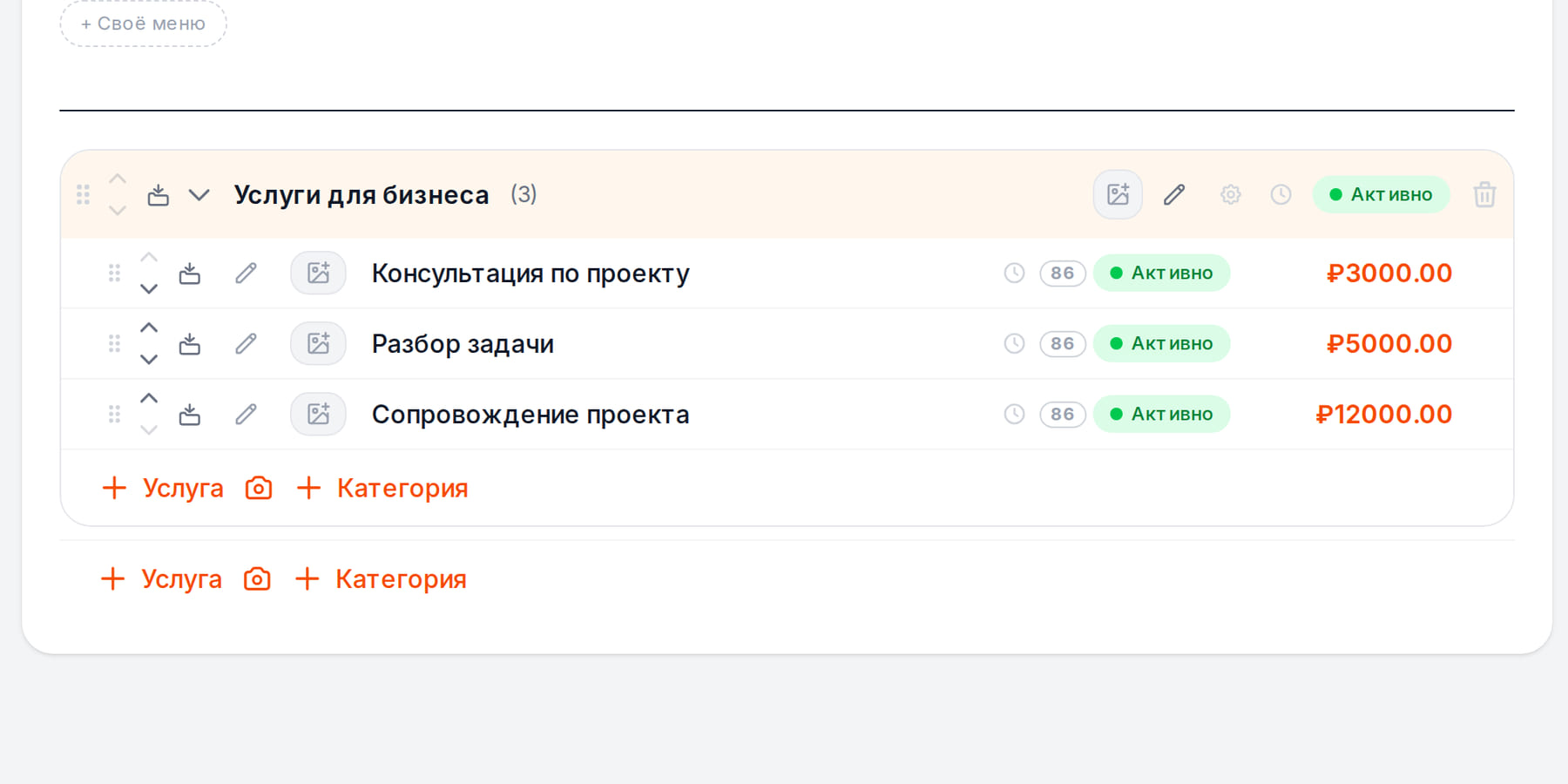Open clock icon for 'Сопровождение проекта'

pyautogui.click(x=1014, y=415)
